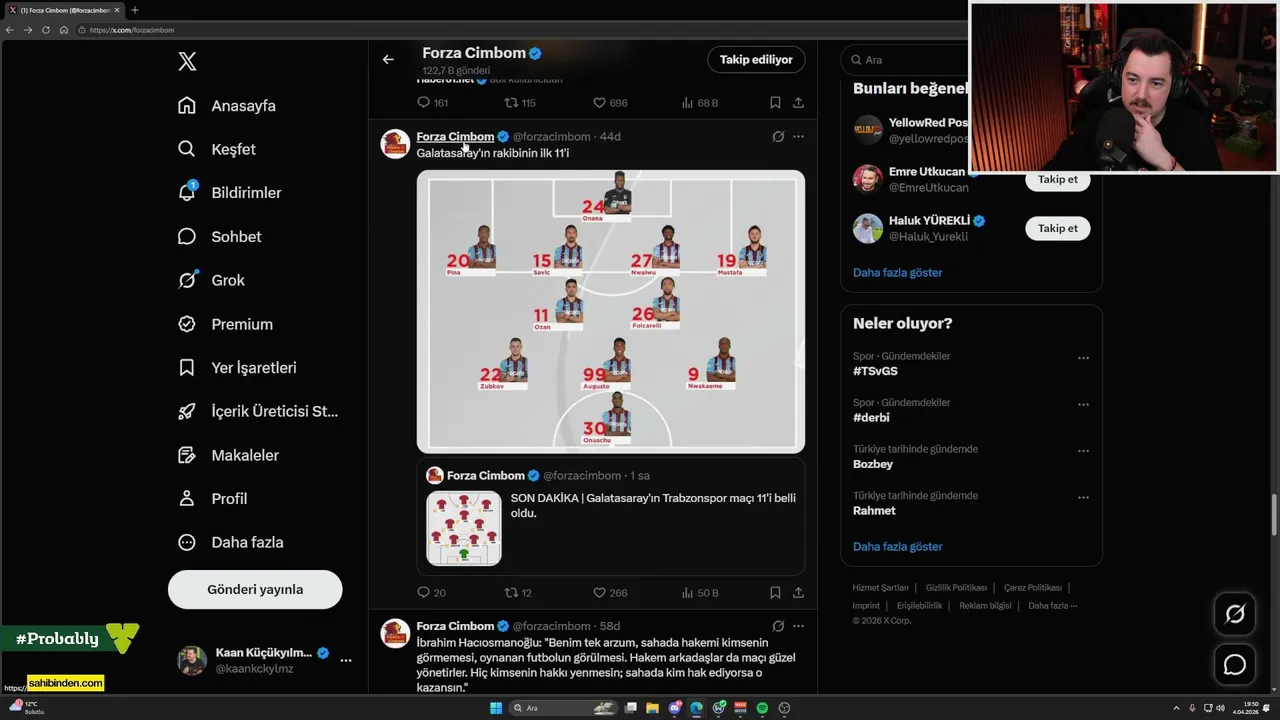Follow Haluk YÜREKLİ
The image size is (1280, 720).
click(x=1057, y=228)
